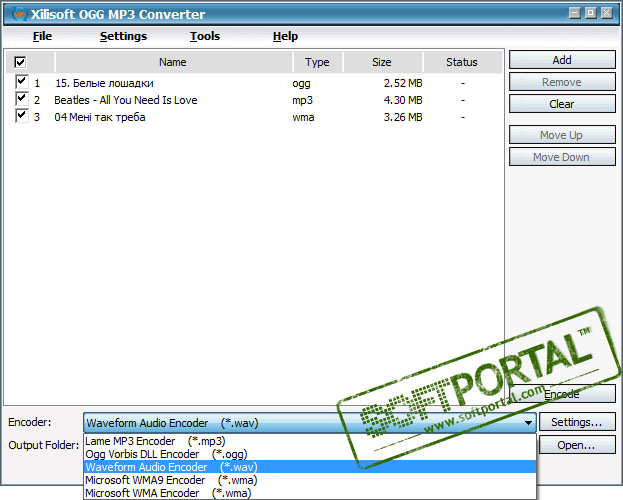The width and height of the screenshot is (623, 500).
Task: Open the Tools menu
Action: (205, 36)
